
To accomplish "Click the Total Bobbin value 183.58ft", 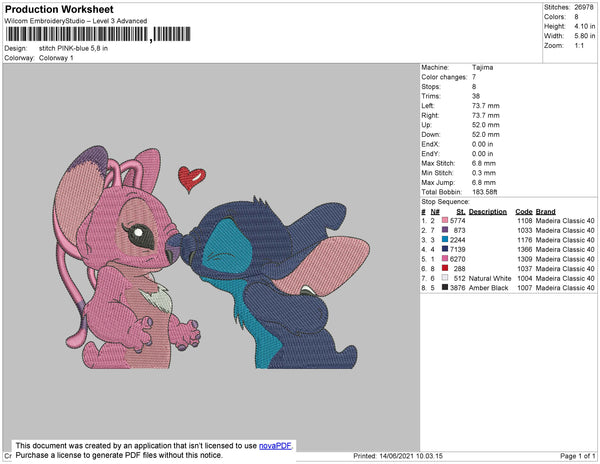I will (484, 192).
